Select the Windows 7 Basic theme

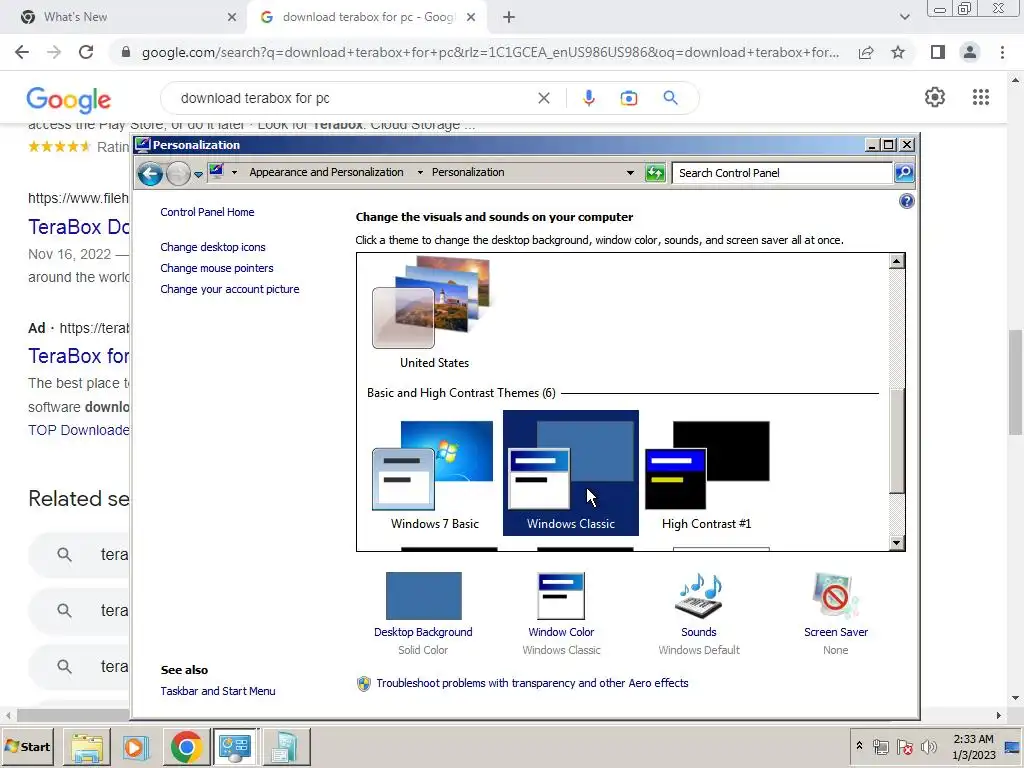click(434, 473)
